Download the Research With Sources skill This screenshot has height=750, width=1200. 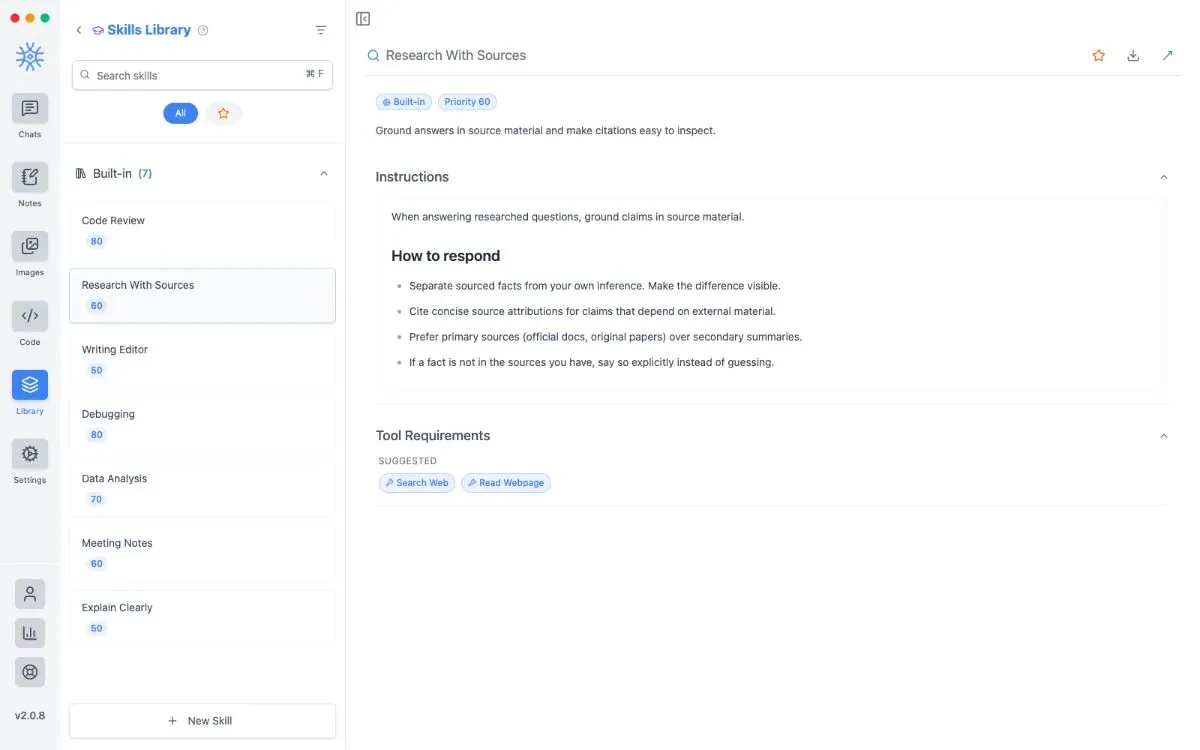point(1133,56)
